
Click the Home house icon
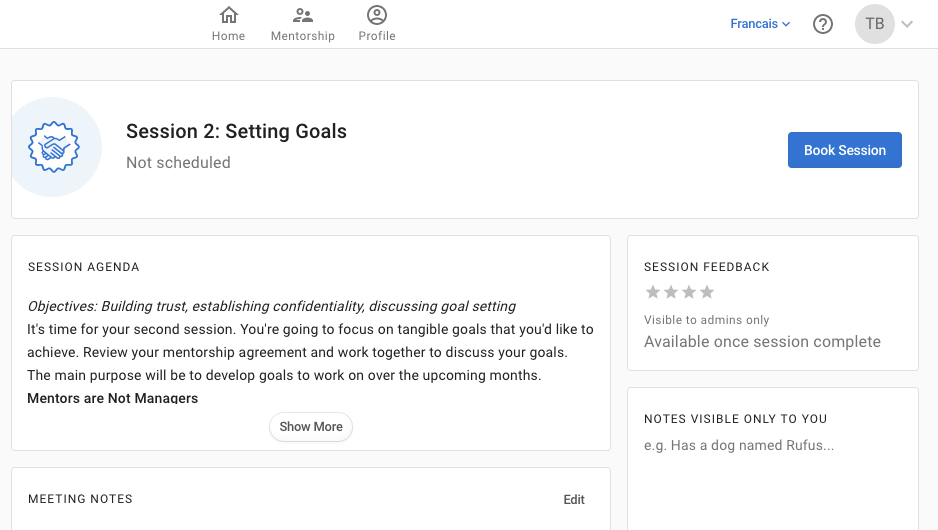tap(228, 15)
